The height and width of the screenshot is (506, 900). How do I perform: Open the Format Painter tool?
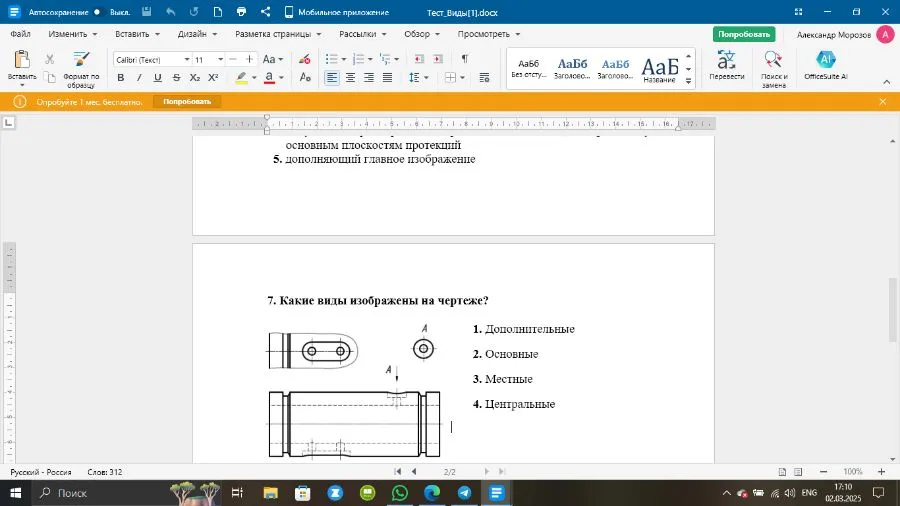point(80,68)
